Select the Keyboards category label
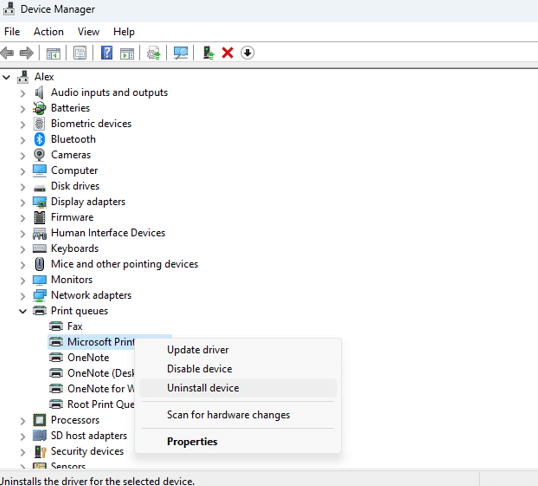The height and width of the screenshot is (486, 538). (74, 248)
